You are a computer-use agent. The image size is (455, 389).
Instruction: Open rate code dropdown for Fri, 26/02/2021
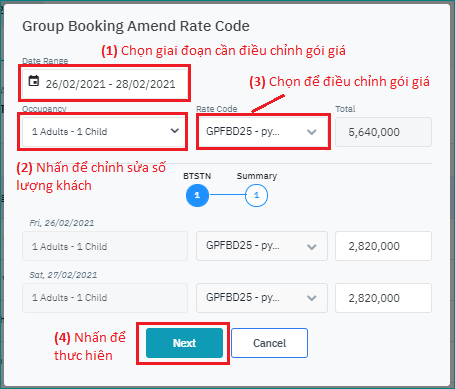pyautogui.click(x=262, y=246)
